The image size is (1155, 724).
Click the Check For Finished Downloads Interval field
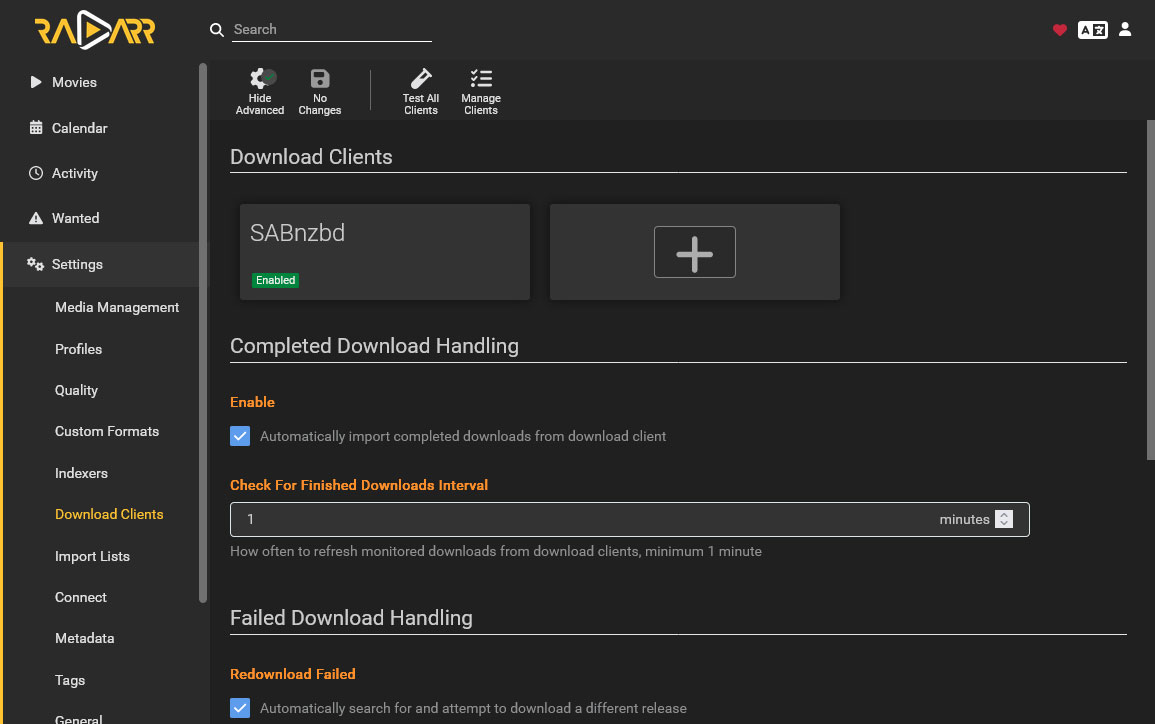pyautogui.click(x=630, y=519)
